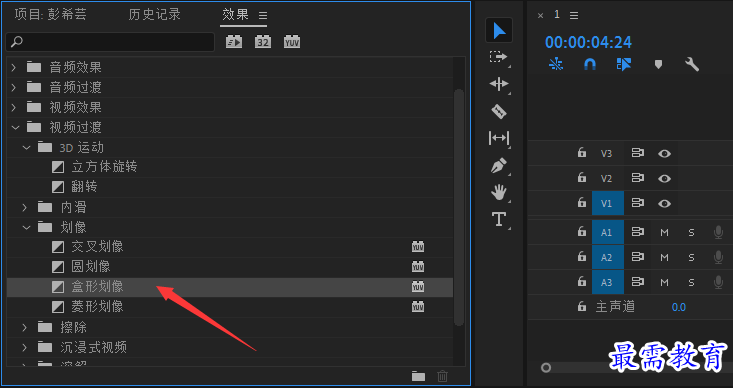Click the 00:00:04:24 playhead timecode
Image resolution: width=733 pixels, height=388 pixels.
pyautogui.click(x=588, y=42)
